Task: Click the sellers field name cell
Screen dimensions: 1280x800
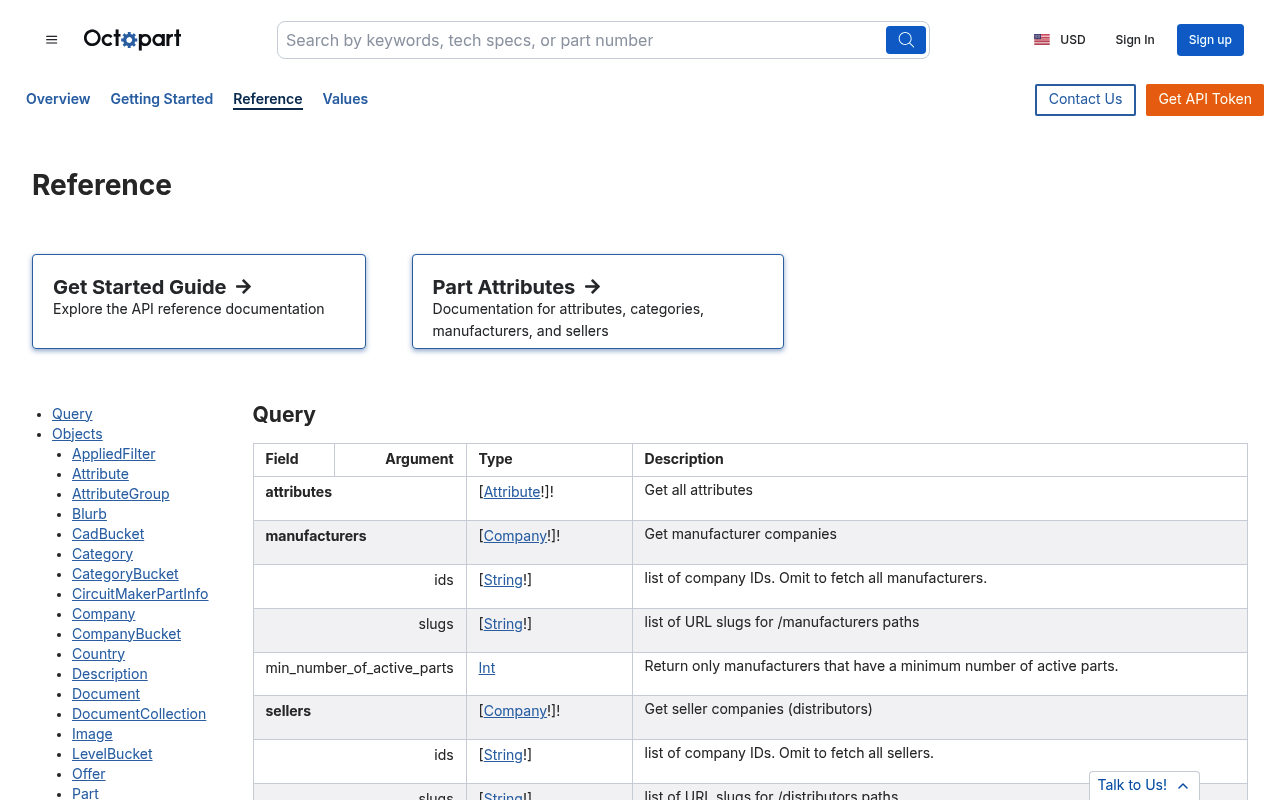Action: (x=359, y=717)
